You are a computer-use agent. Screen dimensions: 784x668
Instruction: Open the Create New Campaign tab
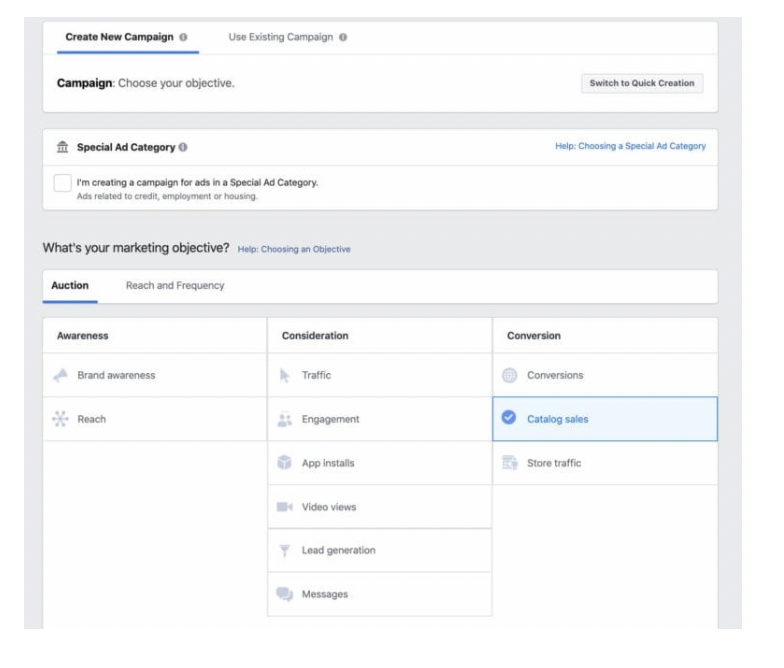pos(119,37)
